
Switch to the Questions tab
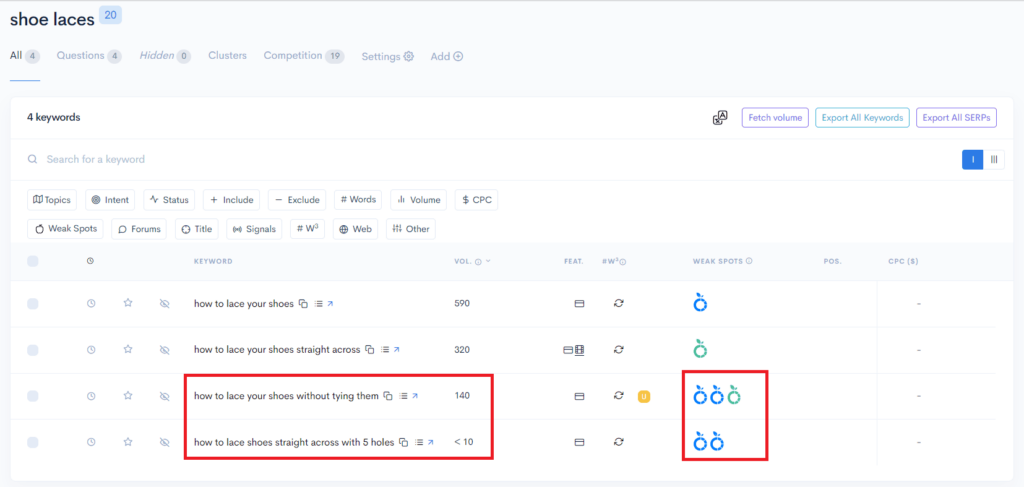[89, 56]
